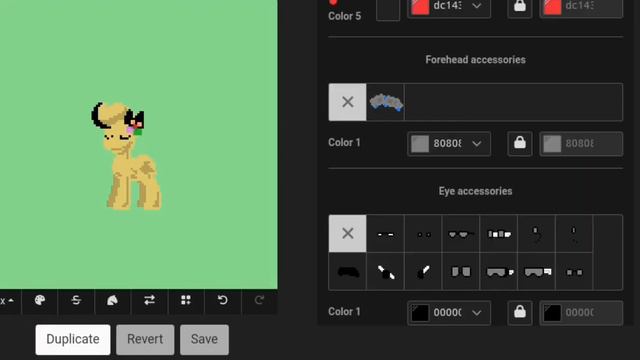
Task: Toggle the forehead accessories Color 1 lock
Action: pos(520,144)
